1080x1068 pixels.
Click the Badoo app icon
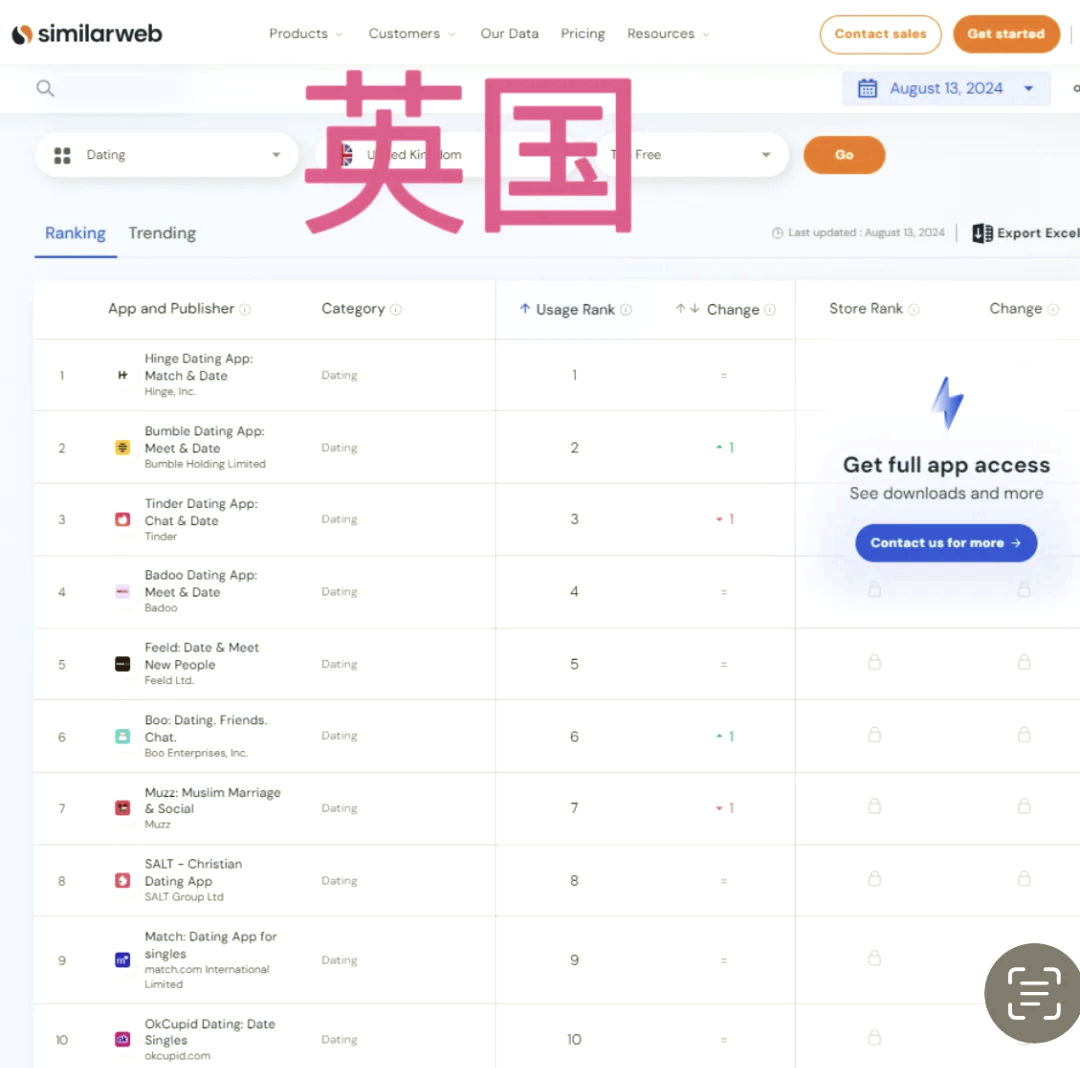point(123,591)
